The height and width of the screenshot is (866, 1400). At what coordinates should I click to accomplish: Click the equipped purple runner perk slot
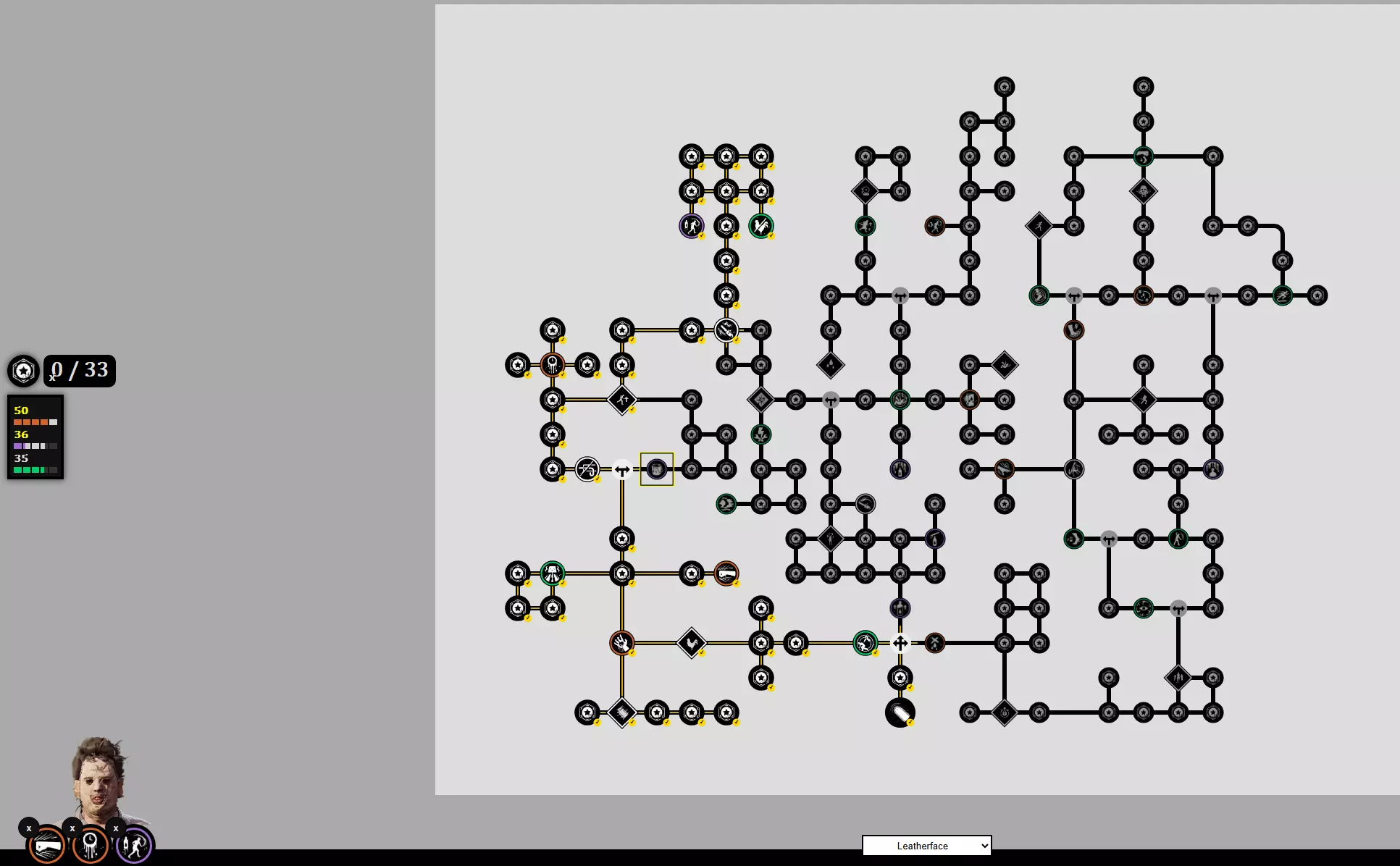[x=135, y=845]
